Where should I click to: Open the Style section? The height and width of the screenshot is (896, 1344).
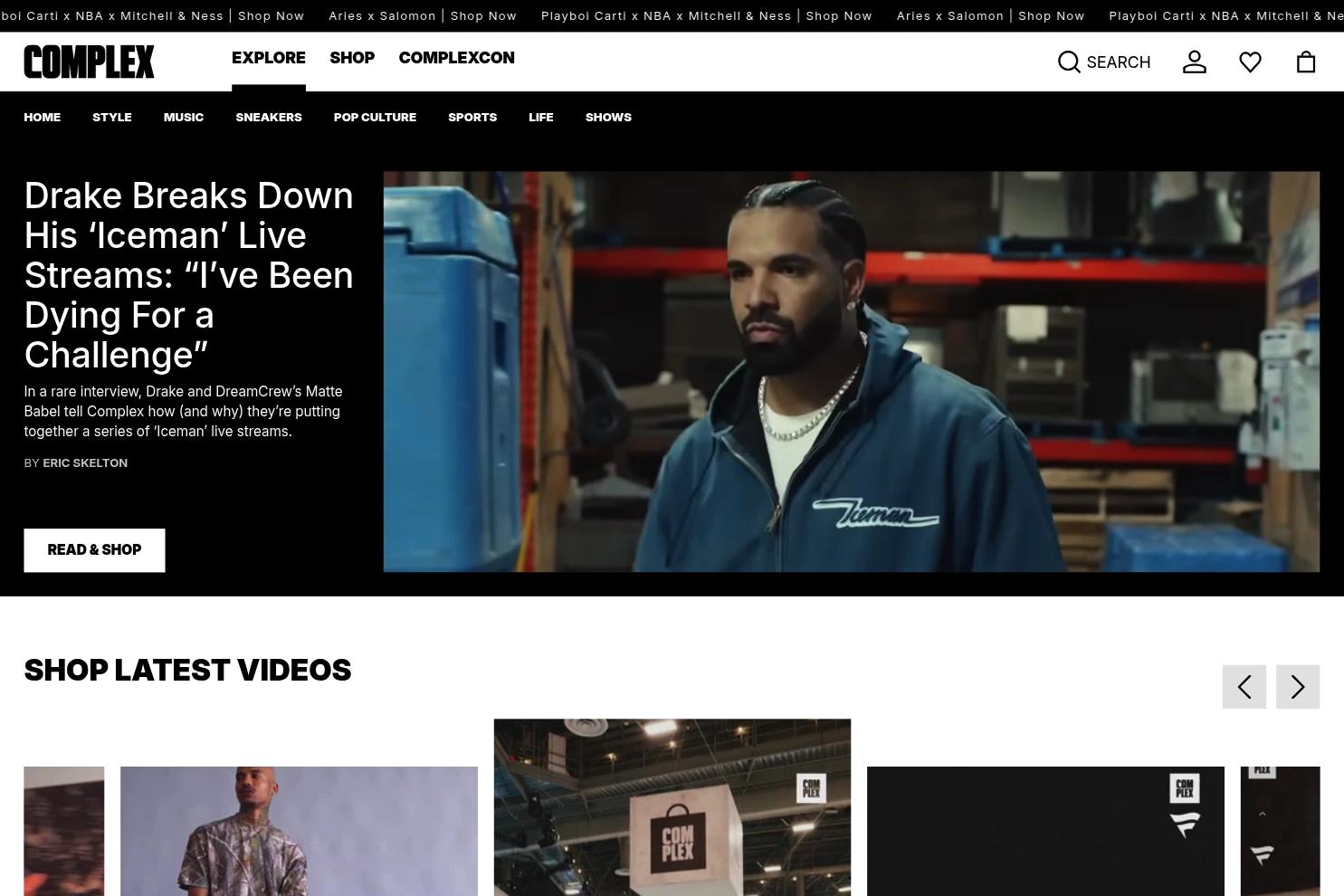[112, 117]
